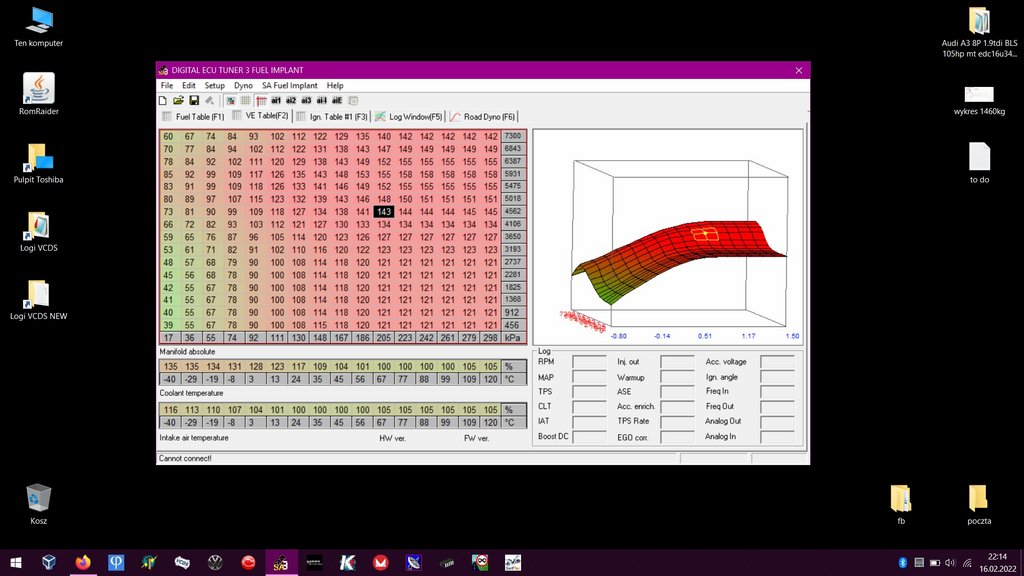Open the Help menu
The image size is (1024, 576).
[335, 86]
